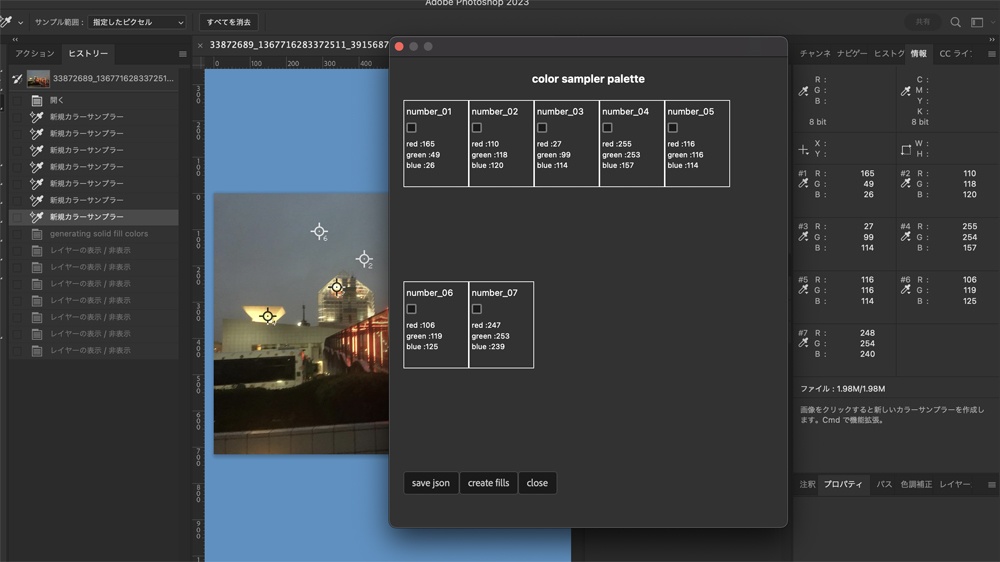Click the color sampler tool icon in options bar
Image resolution: width=1000 pixels, height=562 pixels.
(x=6, y=22)
